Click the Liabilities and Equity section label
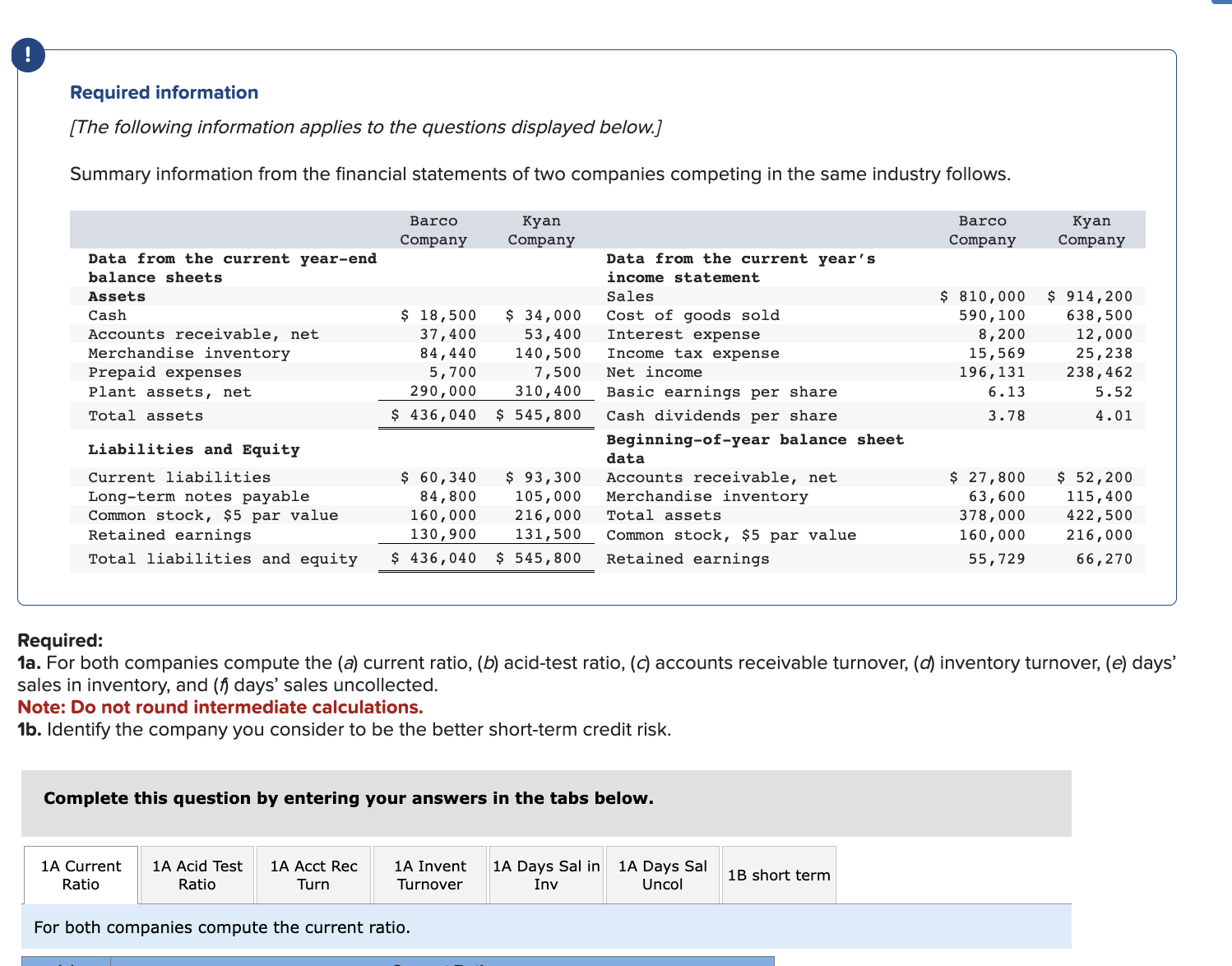Screen dimensions: 1232x966 194,449
